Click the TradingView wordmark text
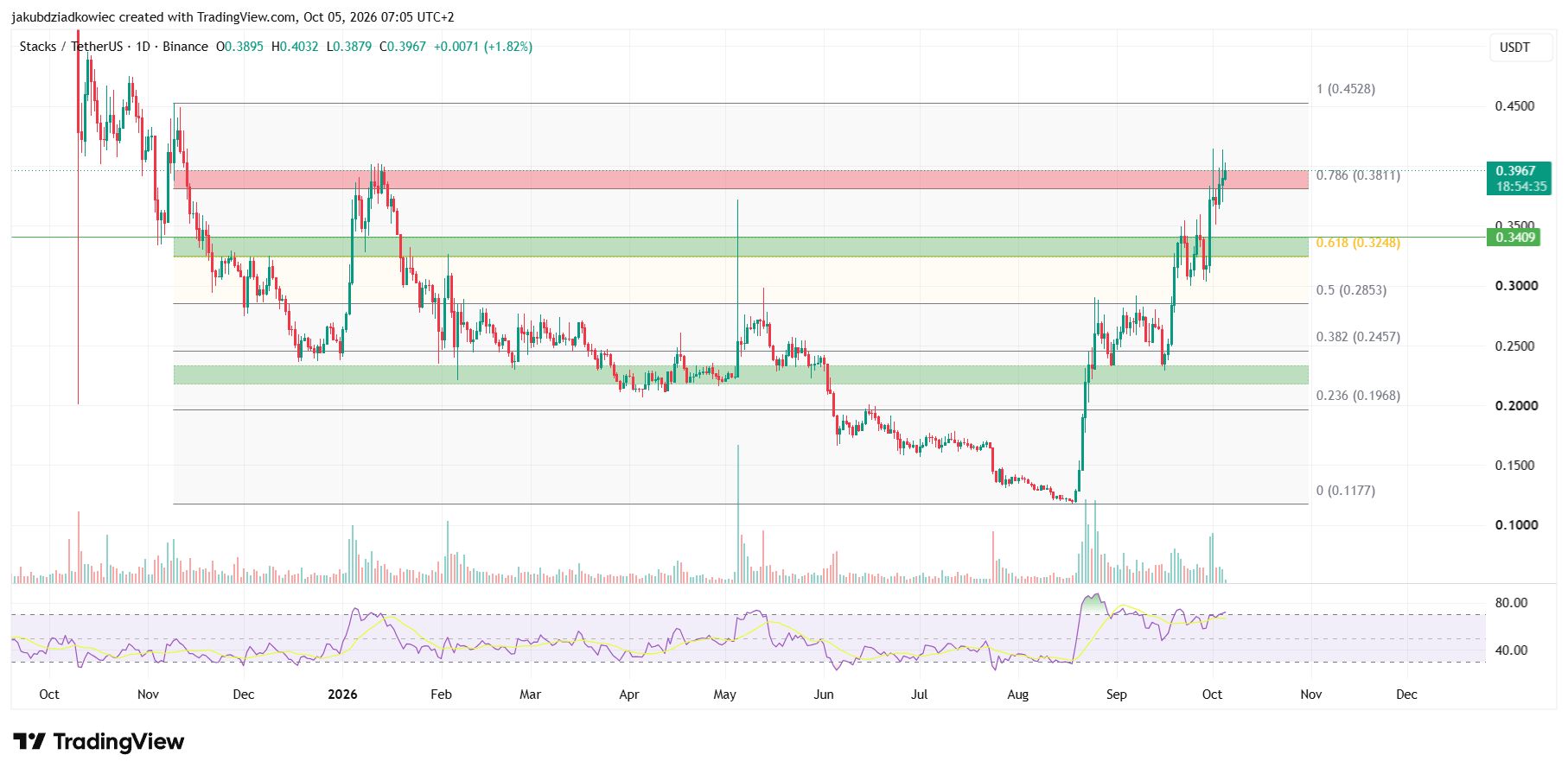This screenshot has height=774, width=1568. tap(118, 741)
